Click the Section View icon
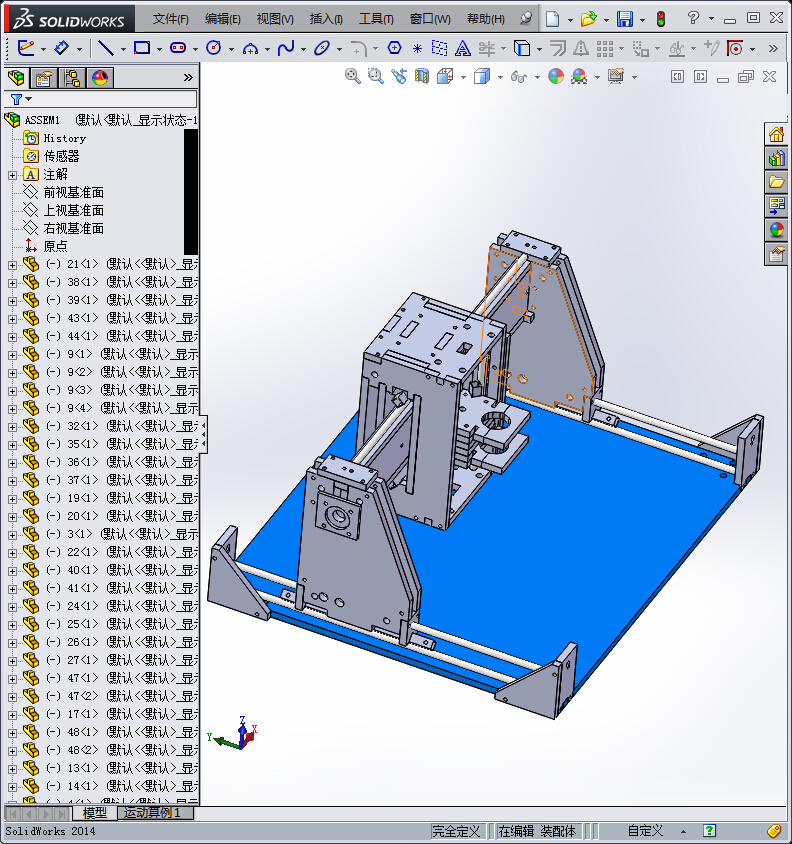The image size is (792, 844). coord(422,76)
